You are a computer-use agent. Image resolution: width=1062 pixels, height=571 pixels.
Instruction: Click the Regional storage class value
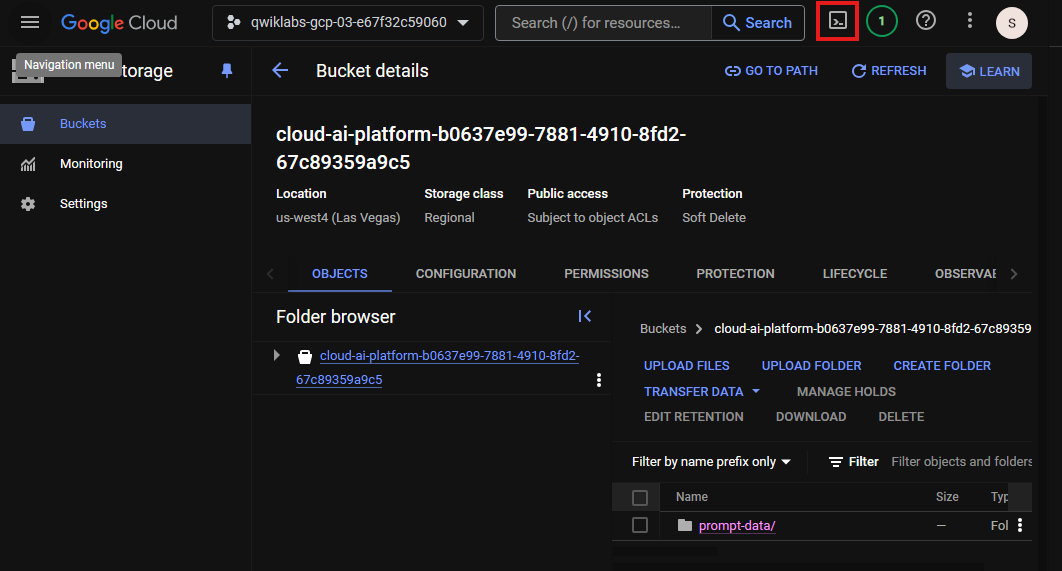coord(449,217)
